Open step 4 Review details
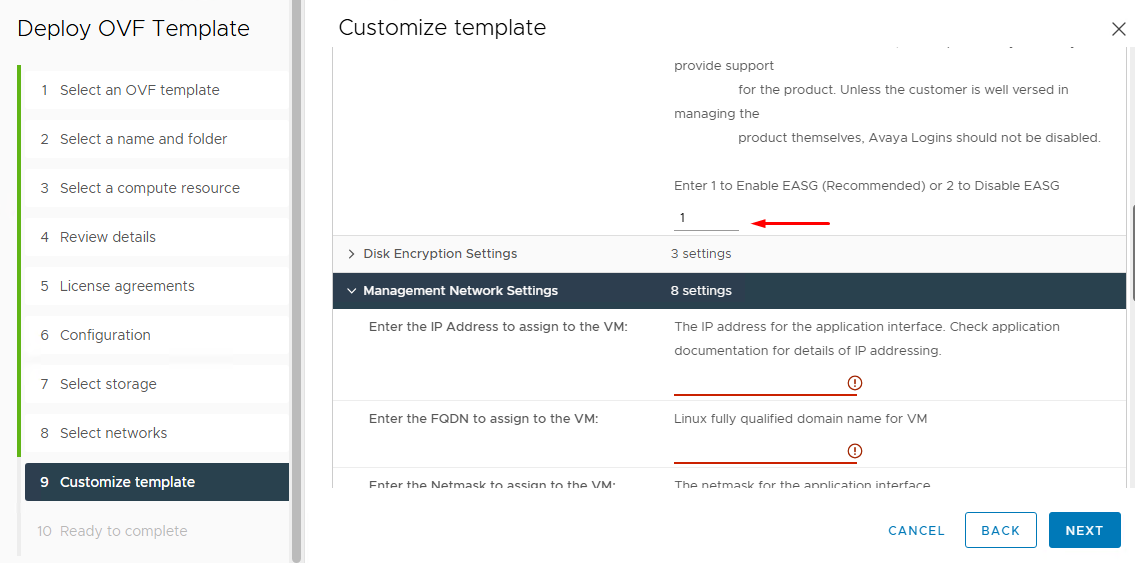Screen dimensions: 1135x563 [x=107, y=237]
